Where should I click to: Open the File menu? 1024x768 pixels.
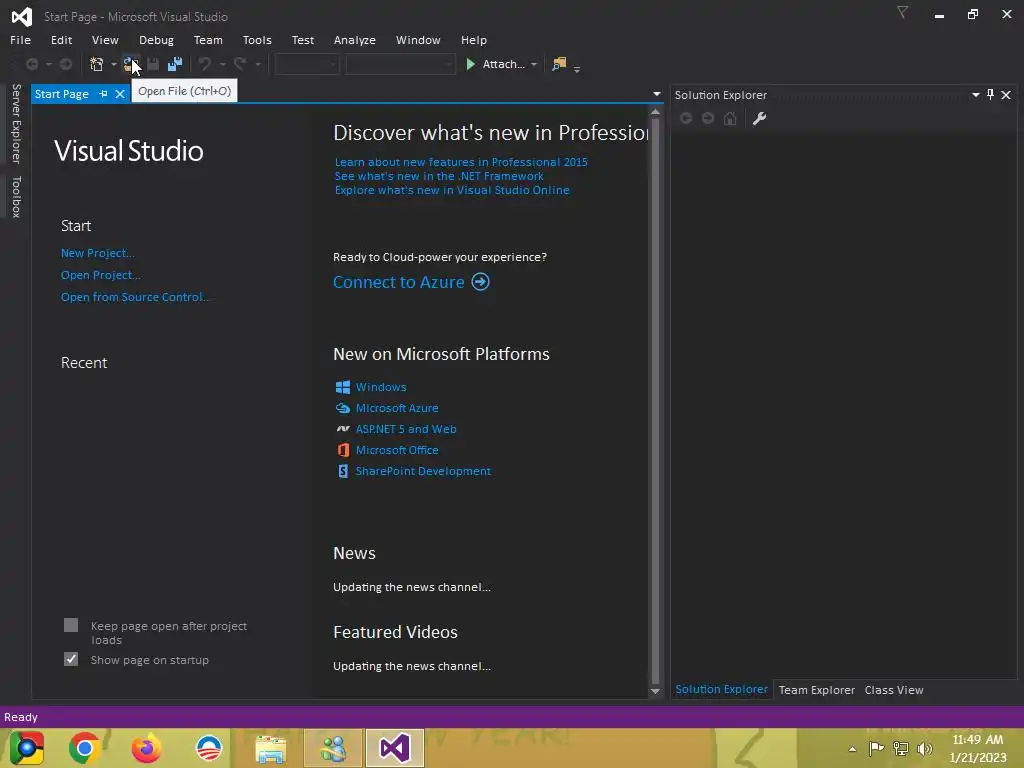[20, 40]
